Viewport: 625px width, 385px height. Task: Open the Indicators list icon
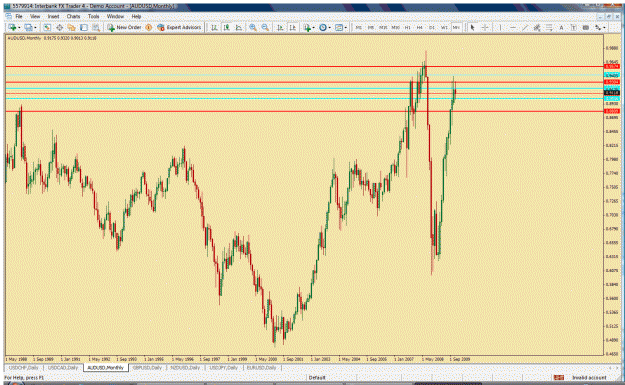coord(307,28)
